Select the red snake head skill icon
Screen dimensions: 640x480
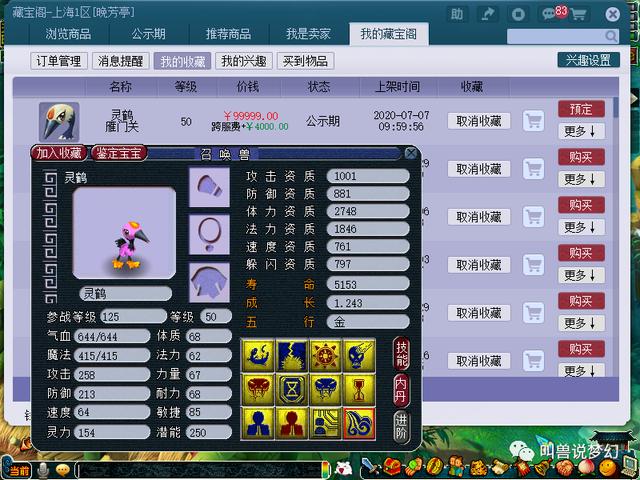coord(258,389)
